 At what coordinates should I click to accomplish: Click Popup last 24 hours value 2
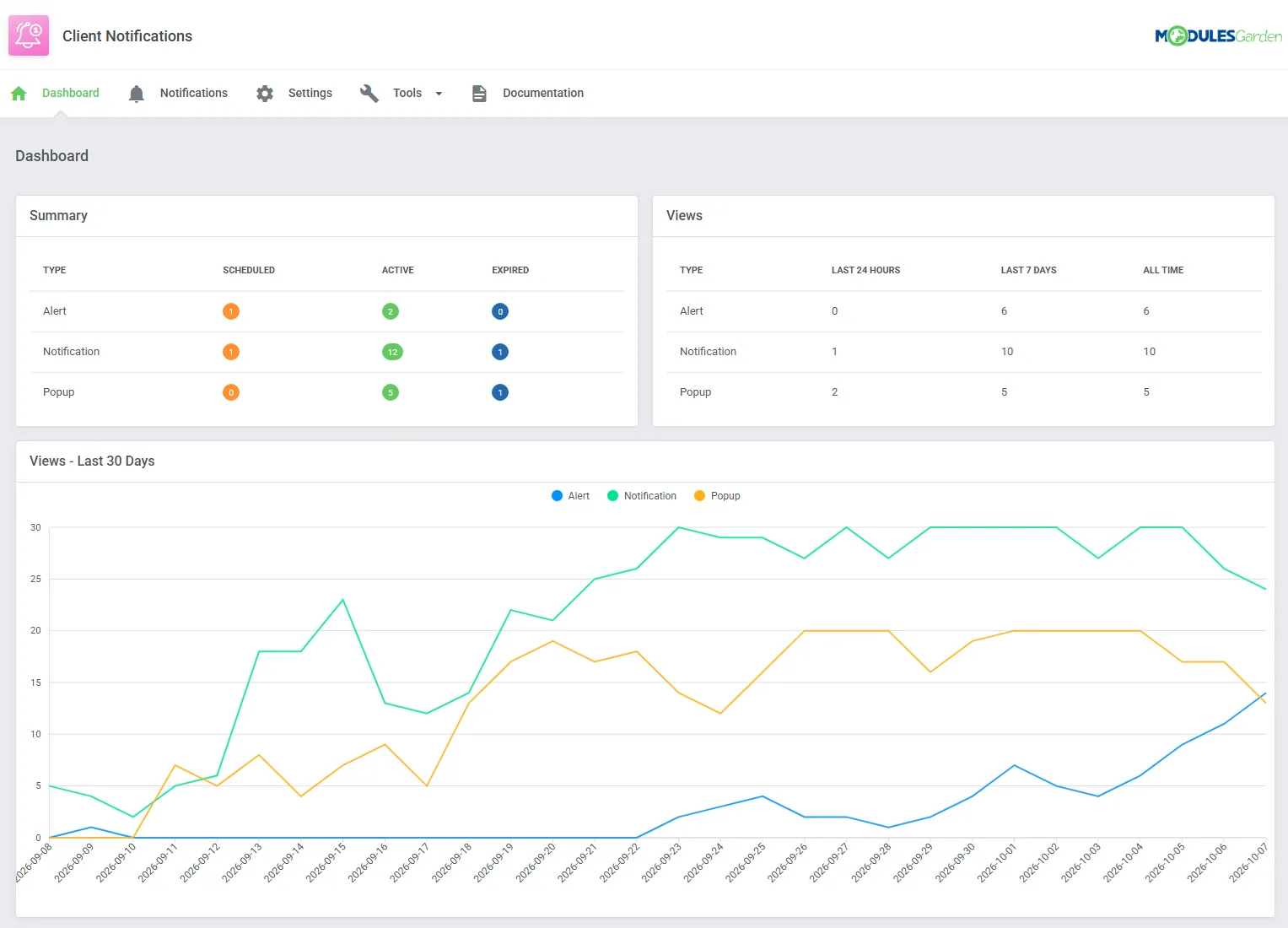point(835,392)
